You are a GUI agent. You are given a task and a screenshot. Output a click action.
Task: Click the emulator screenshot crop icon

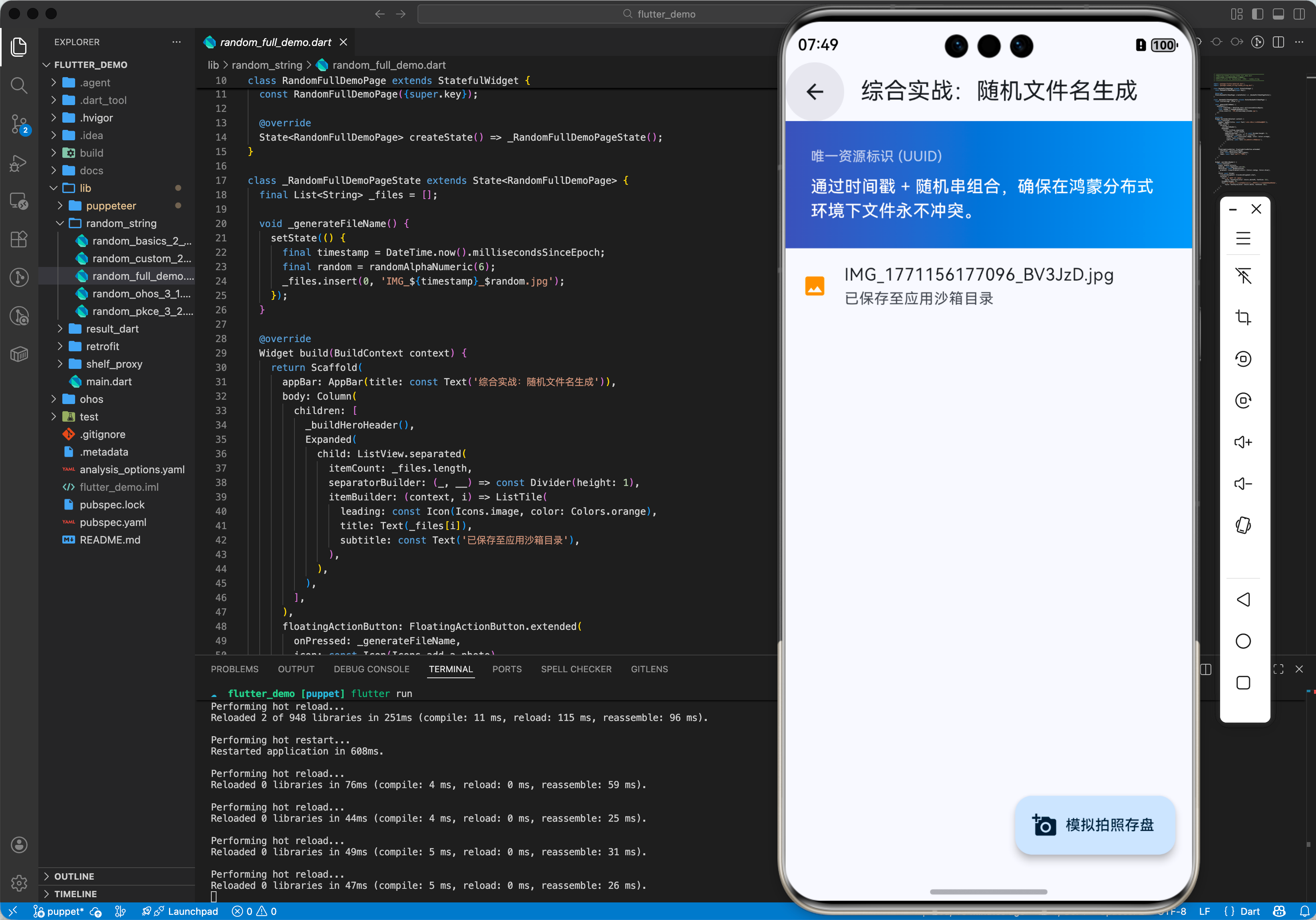click(1242, 317)
